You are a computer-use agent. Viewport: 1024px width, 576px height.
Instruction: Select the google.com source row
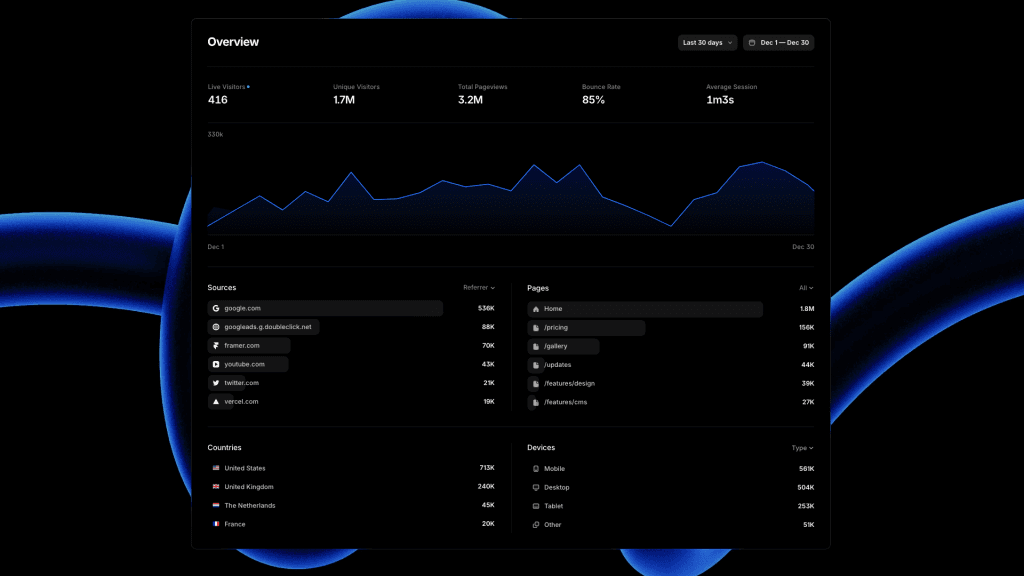pos(351,308)
